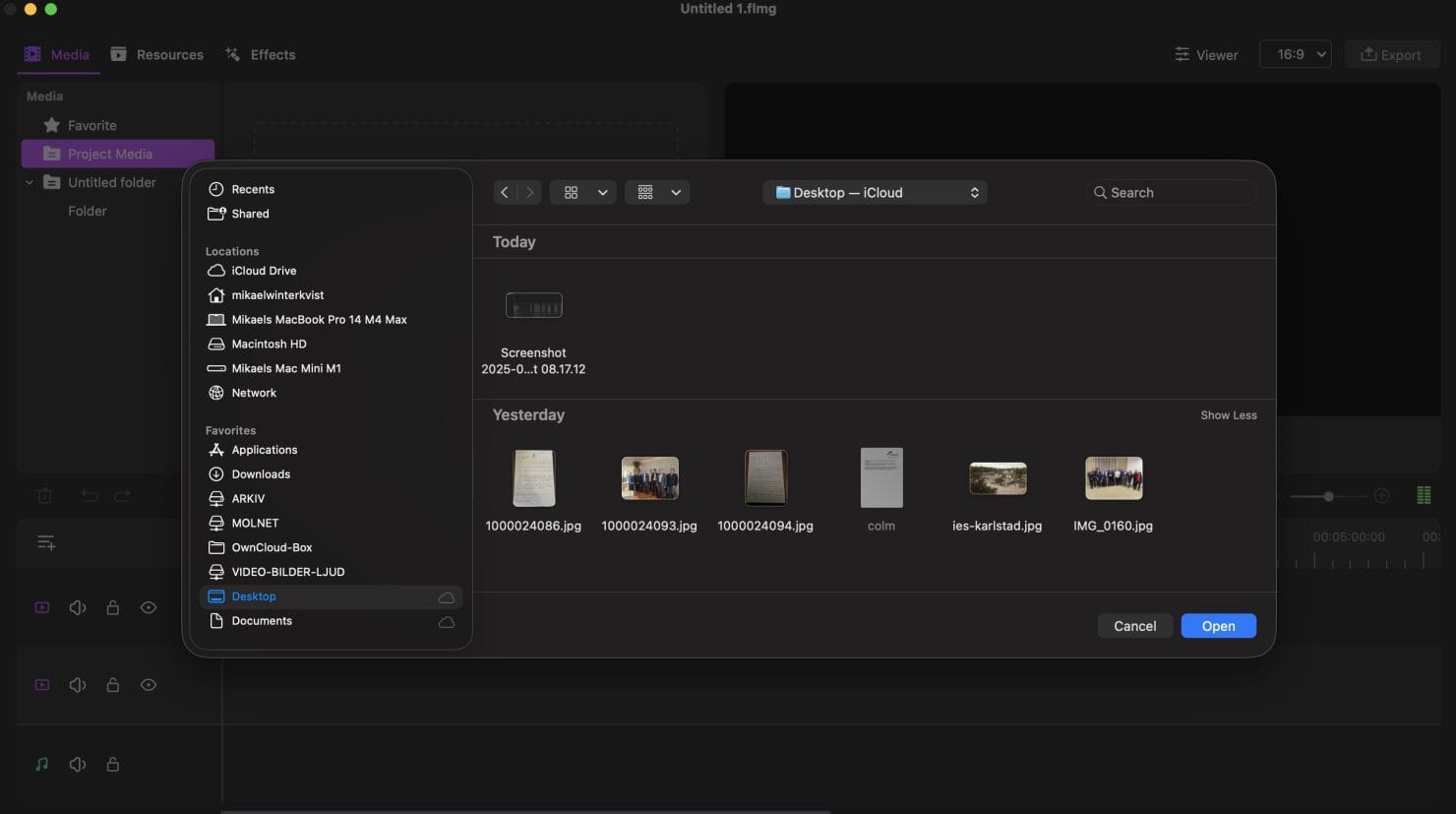Switch to the Effects tab

click(261, 55)
